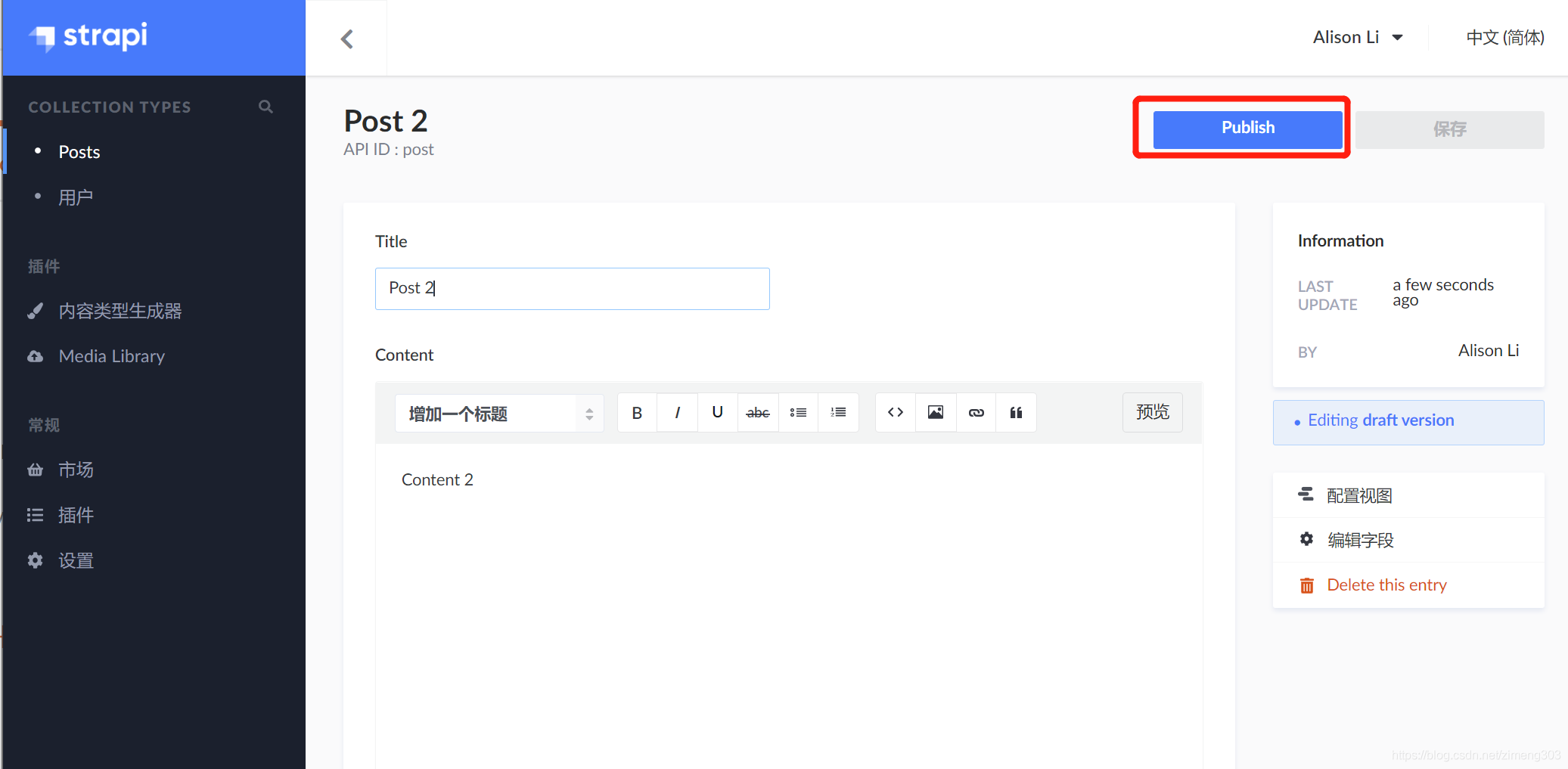Click the COLLECTION TYPES header

coord(110,107)
